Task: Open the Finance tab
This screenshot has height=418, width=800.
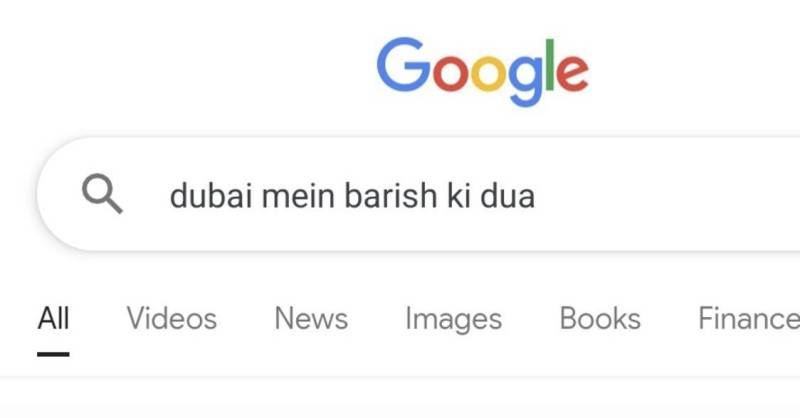Action: coord(748,318)
